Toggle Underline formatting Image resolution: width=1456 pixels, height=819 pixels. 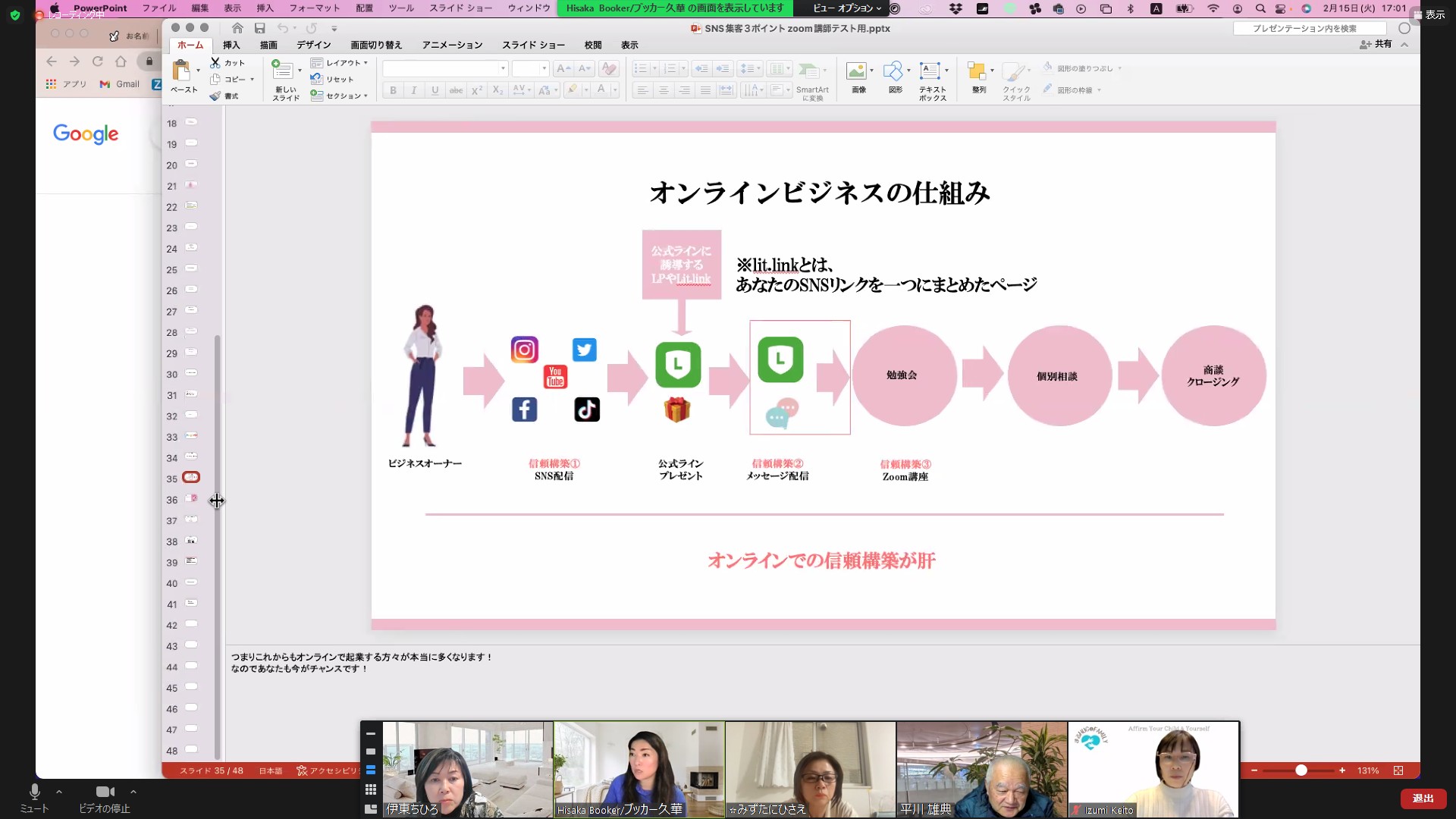(x=435, y=90)
